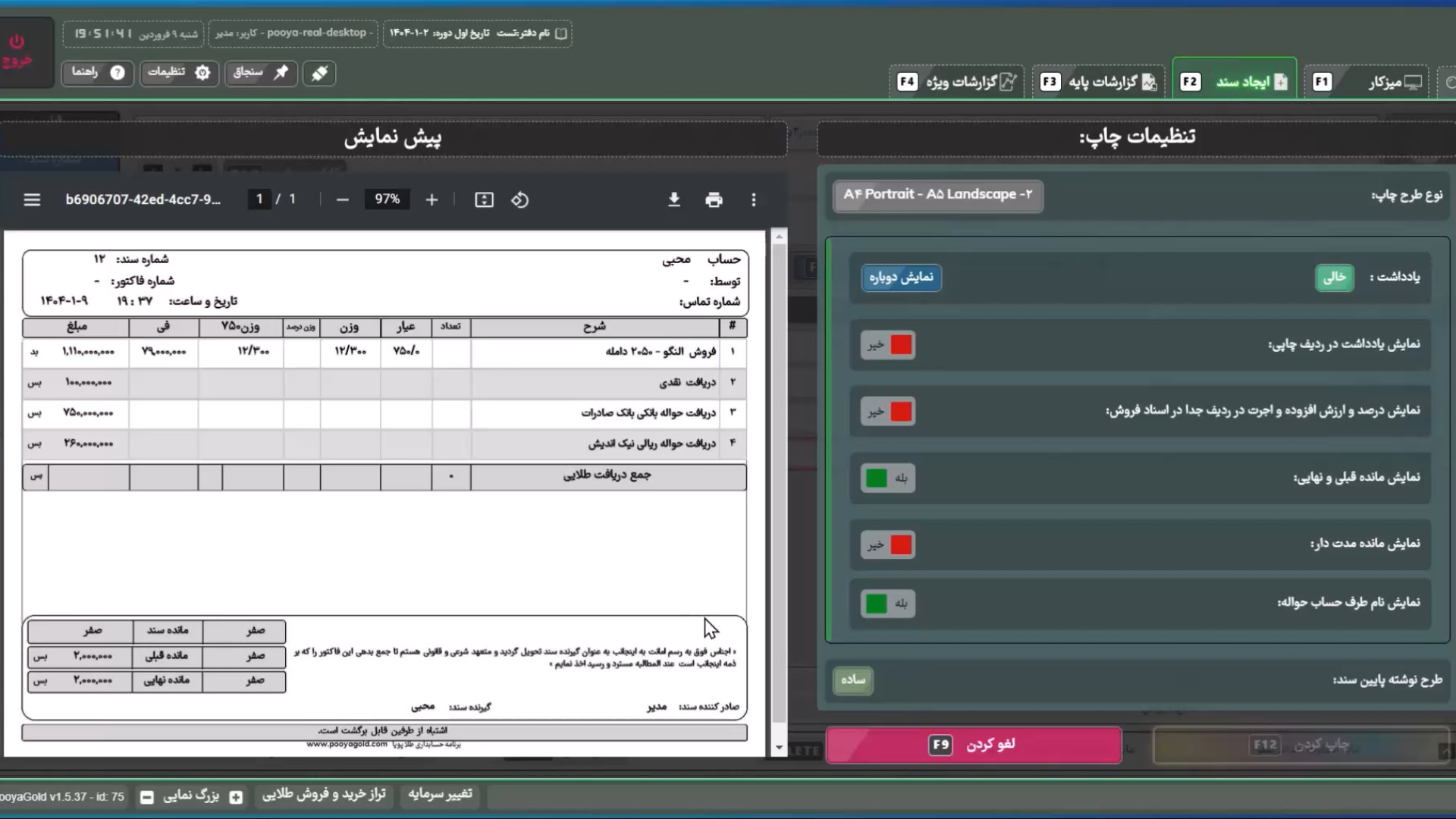The image size is (1456, 819).
Task: Rotate the preview counterclockwise
Action: (x=519, y=199)
